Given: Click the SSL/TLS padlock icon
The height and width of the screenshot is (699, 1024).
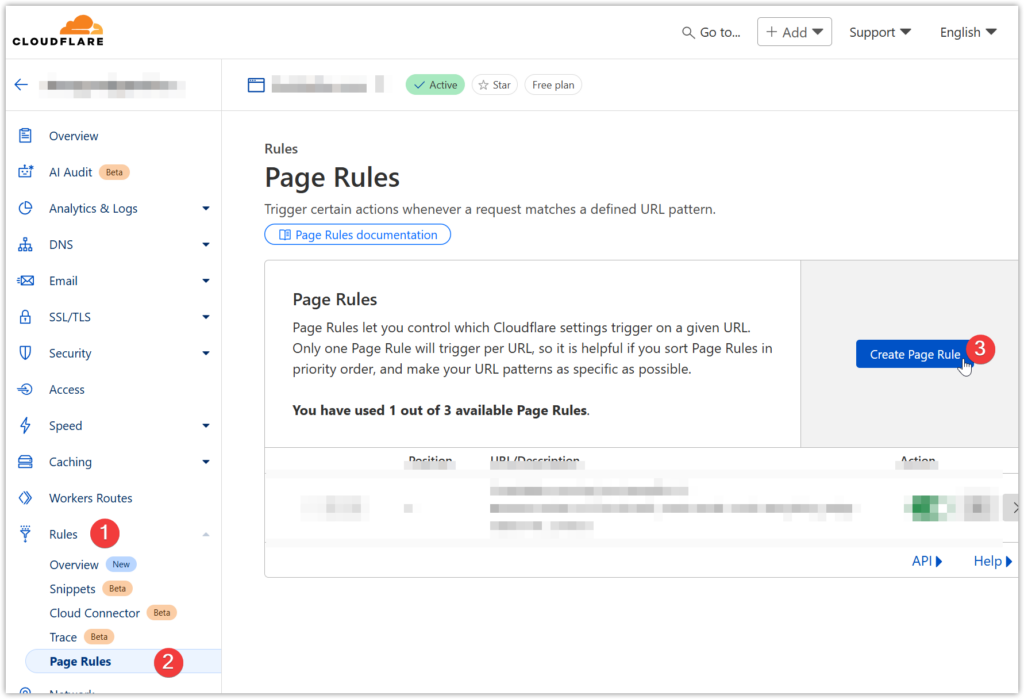Looking at the screenshot, I should click(27, 317).
